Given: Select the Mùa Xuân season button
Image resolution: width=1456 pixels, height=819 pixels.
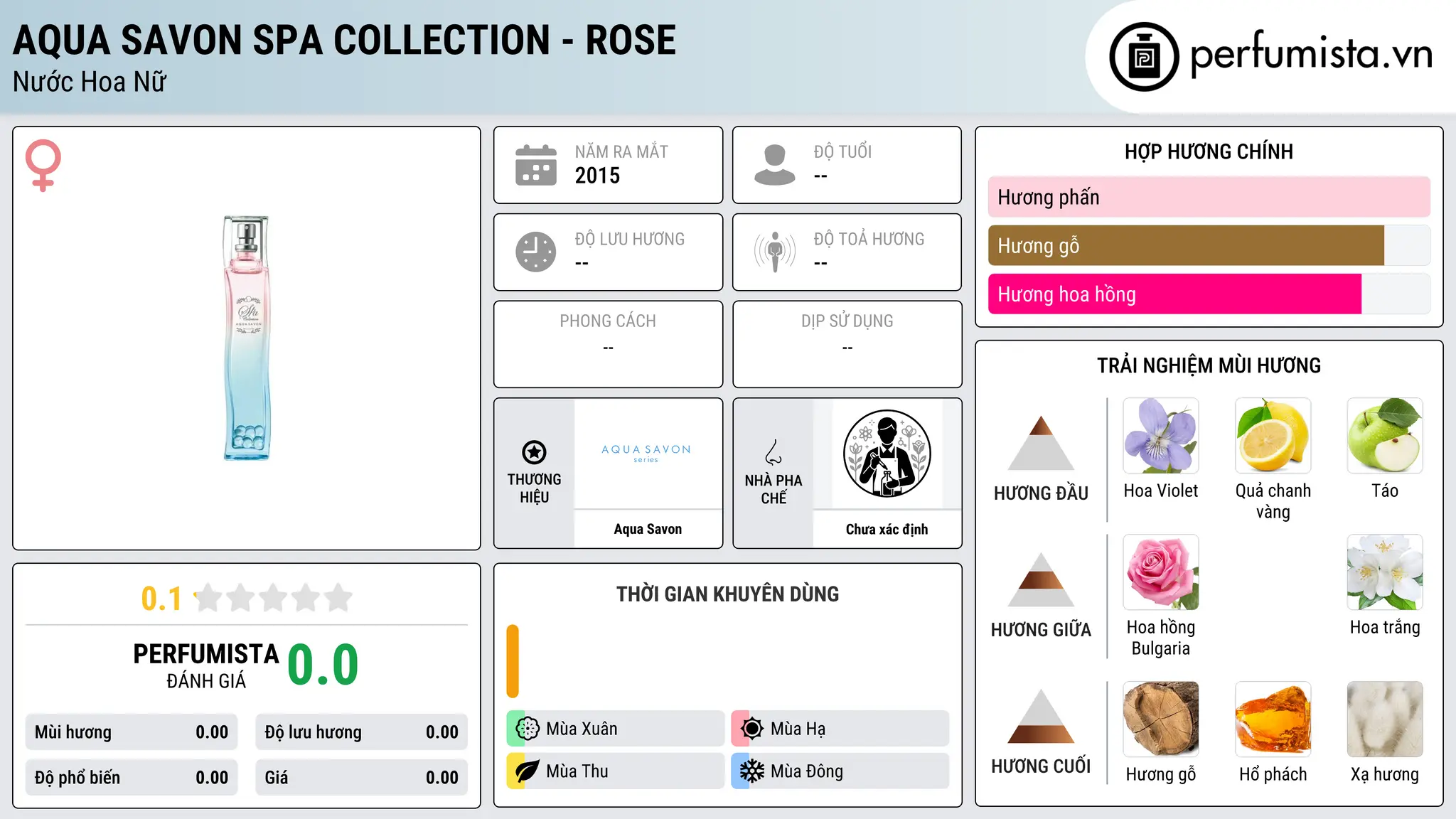Looking at the screenshot, I should point(616,729).
